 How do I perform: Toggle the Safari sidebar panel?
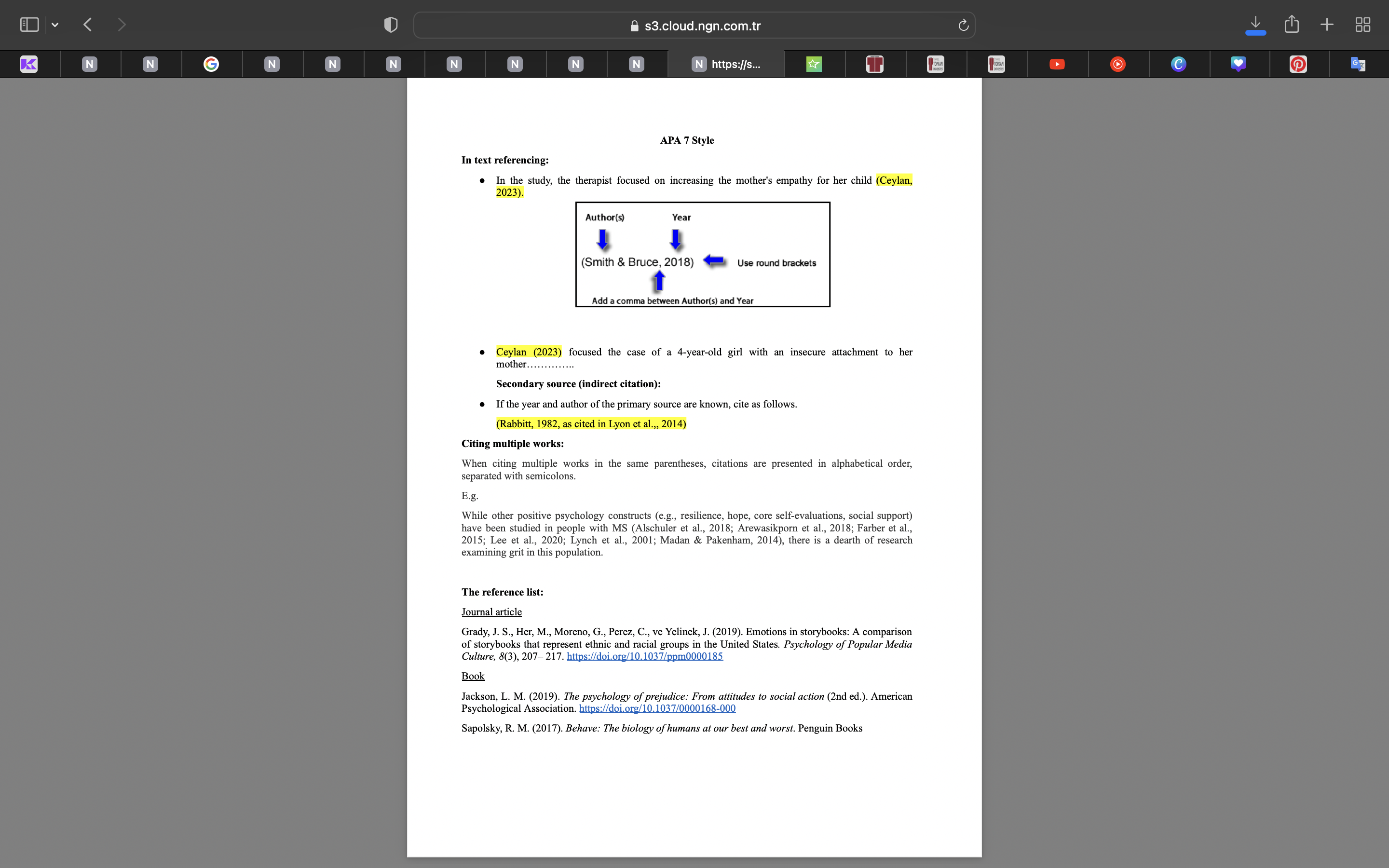point(29,25)
